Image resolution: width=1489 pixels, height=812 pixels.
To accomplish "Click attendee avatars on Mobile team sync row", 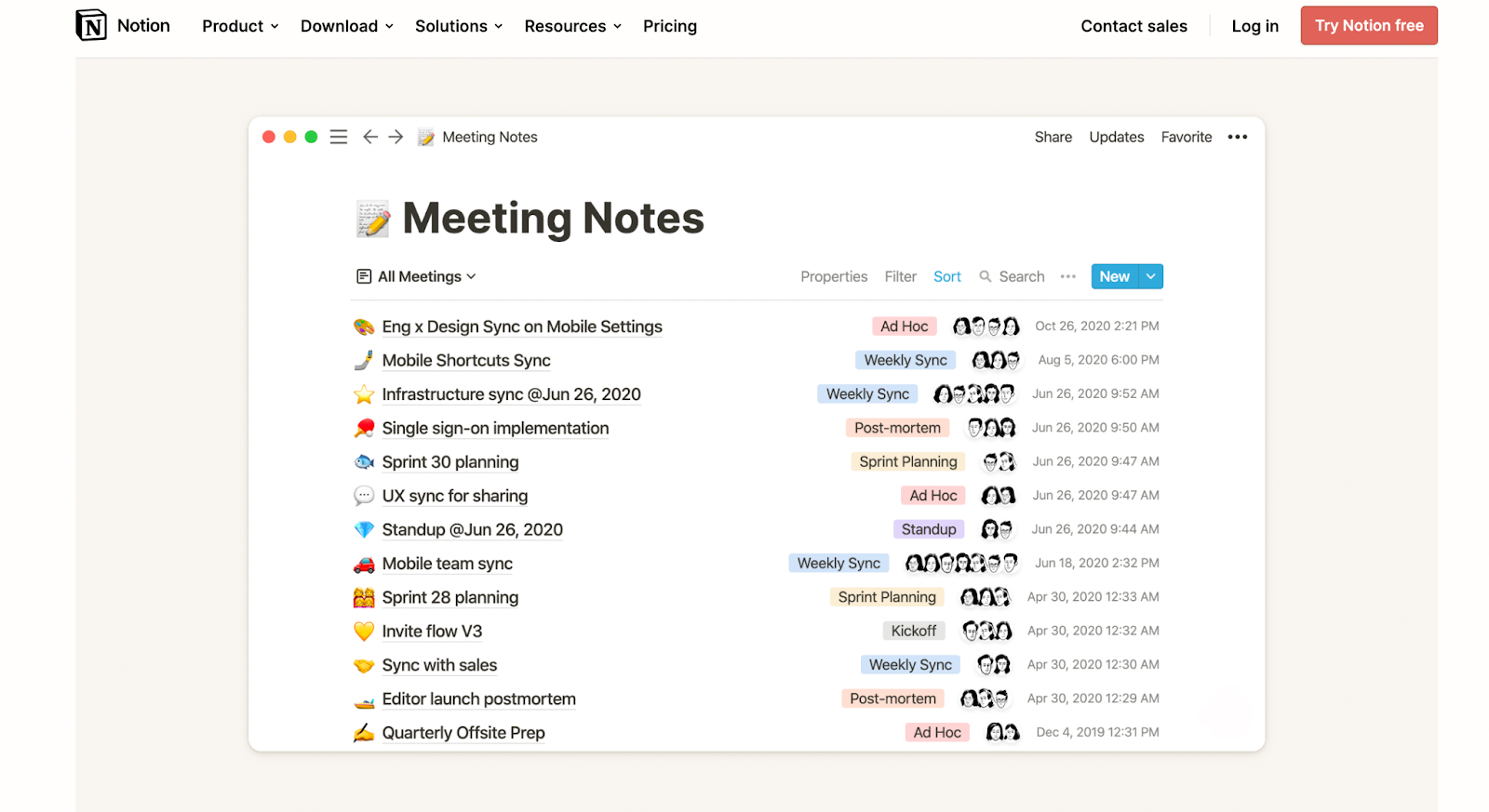I will [x=961, y=563].
